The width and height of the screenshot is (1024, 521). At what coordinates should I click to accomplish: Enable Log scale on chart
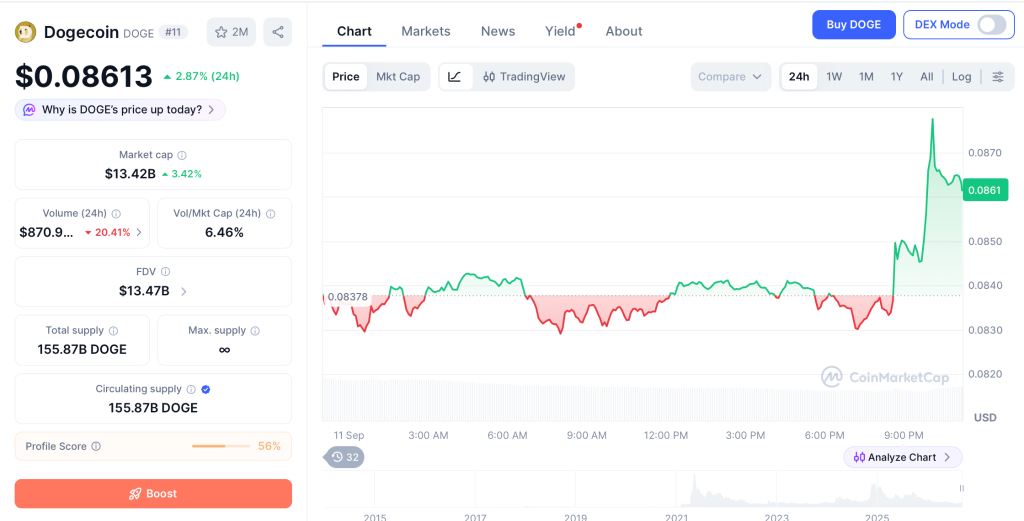pyautogui.click(x=961, y=76)
